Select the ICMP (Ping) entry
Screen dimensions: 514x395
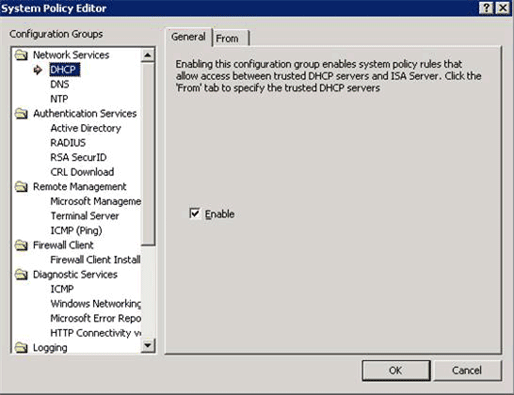pyautogui.click(x=76, y=231)
